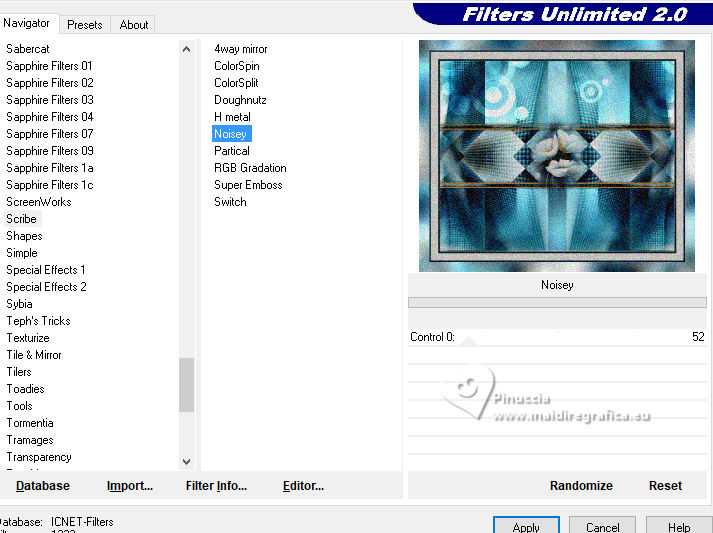The width and height of the screenshot is (713, 533).
Task: Open Texturize category
Action: (x=28, y=338)
